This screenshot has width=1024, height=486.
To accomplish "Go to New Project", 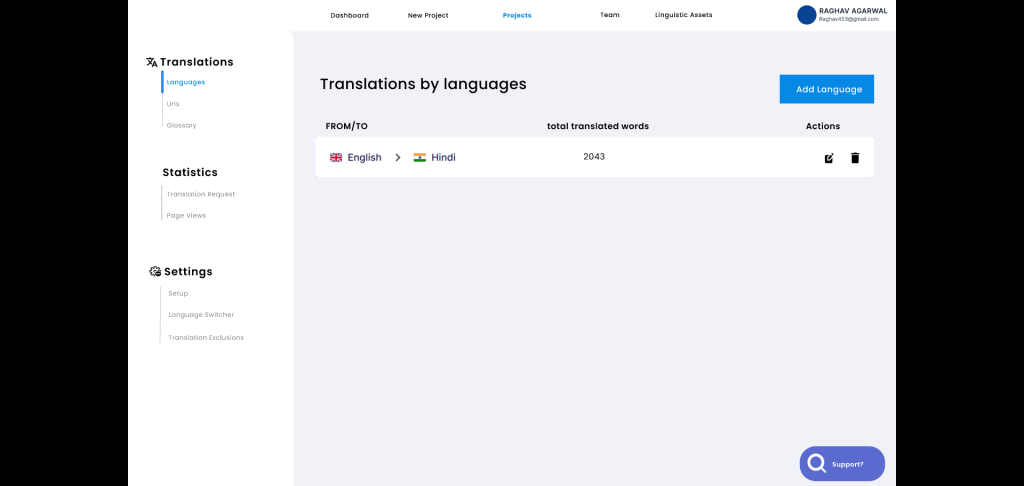I will 428,15.
